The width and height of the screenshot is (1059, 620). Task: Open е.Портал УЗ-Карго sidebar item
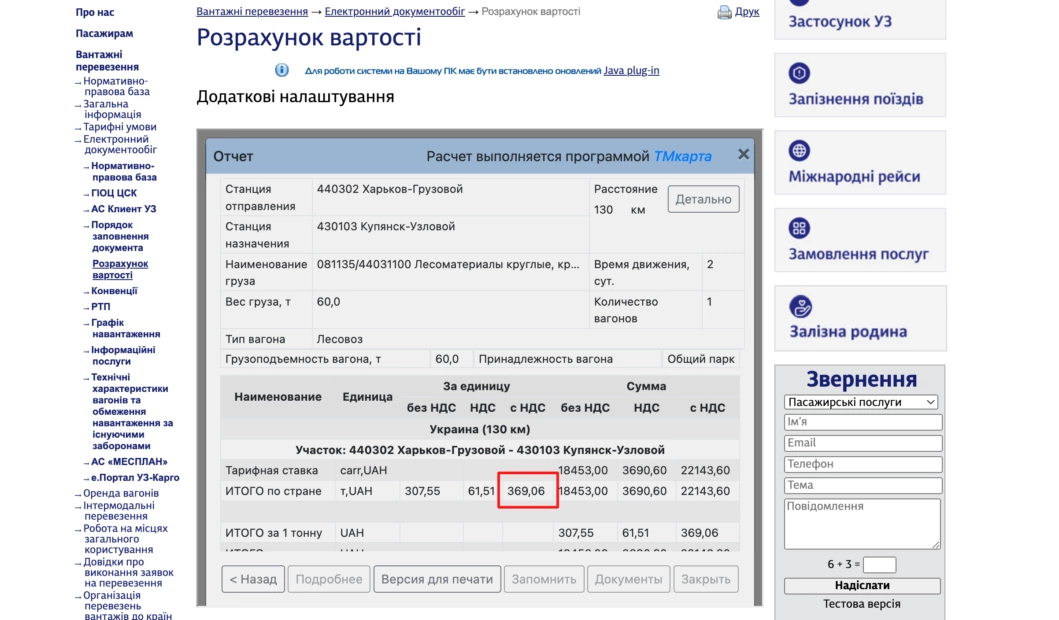[135, 477]
